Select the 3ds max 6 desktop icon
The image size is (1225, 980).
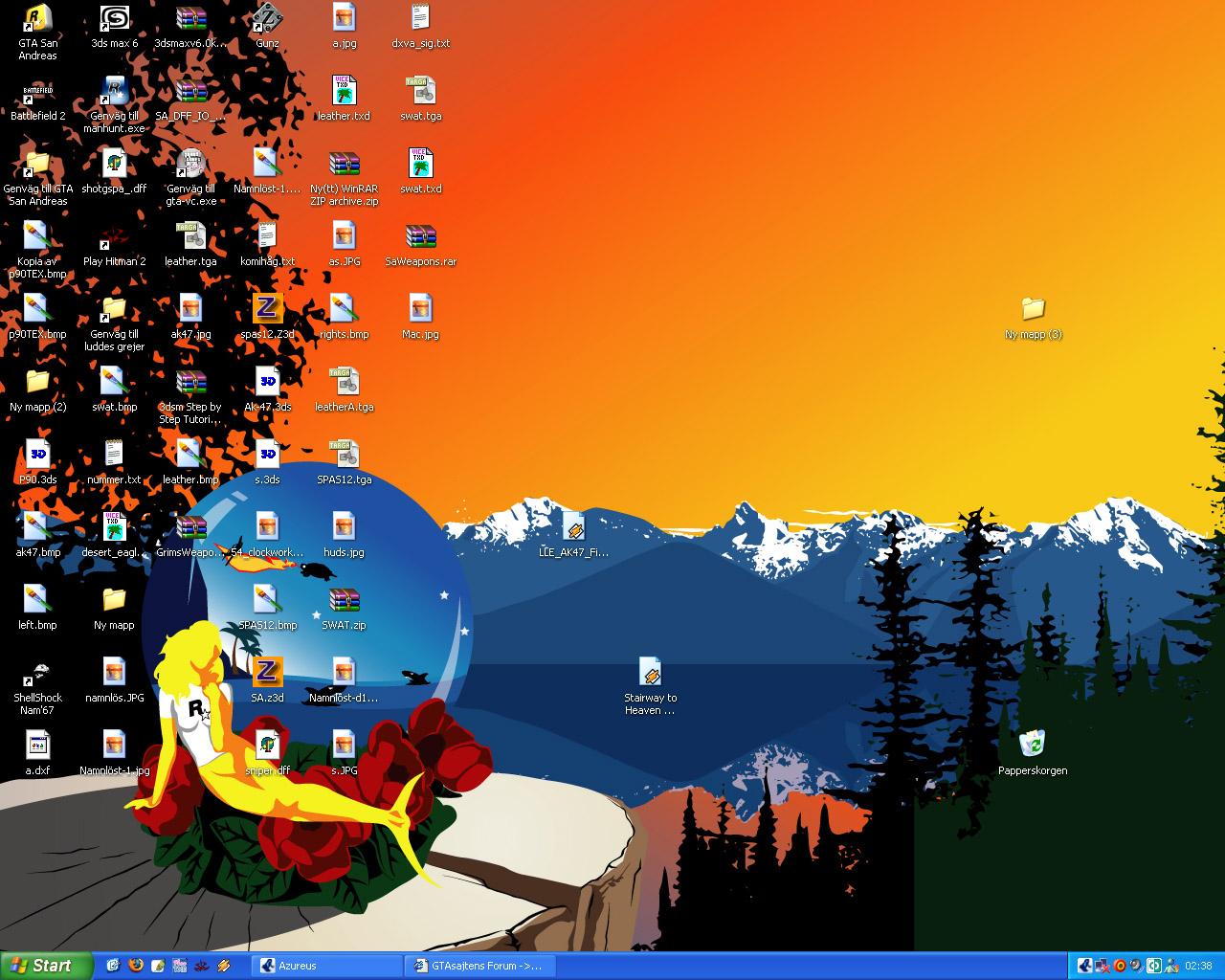pyautogui.click(x=114, y=27)
